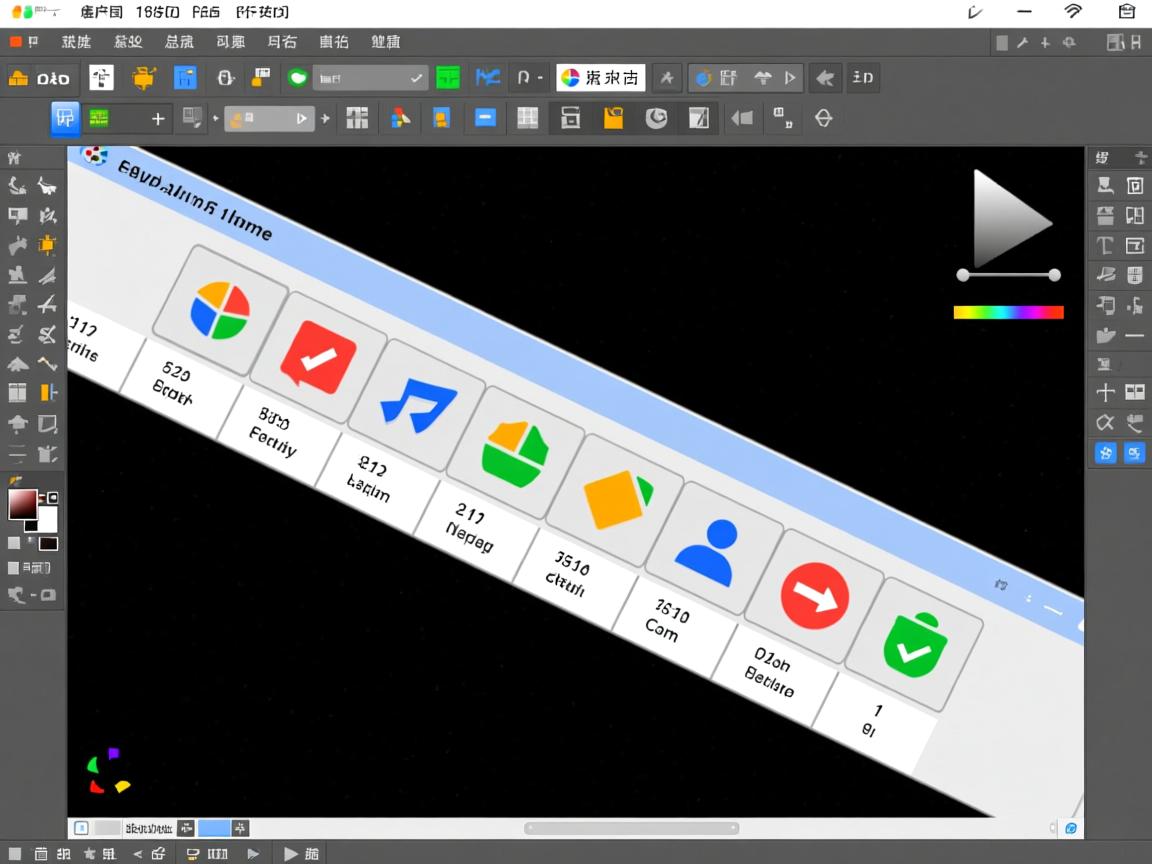Select the green shield checkmark icon
The image size is (1152, 864).
914,645
